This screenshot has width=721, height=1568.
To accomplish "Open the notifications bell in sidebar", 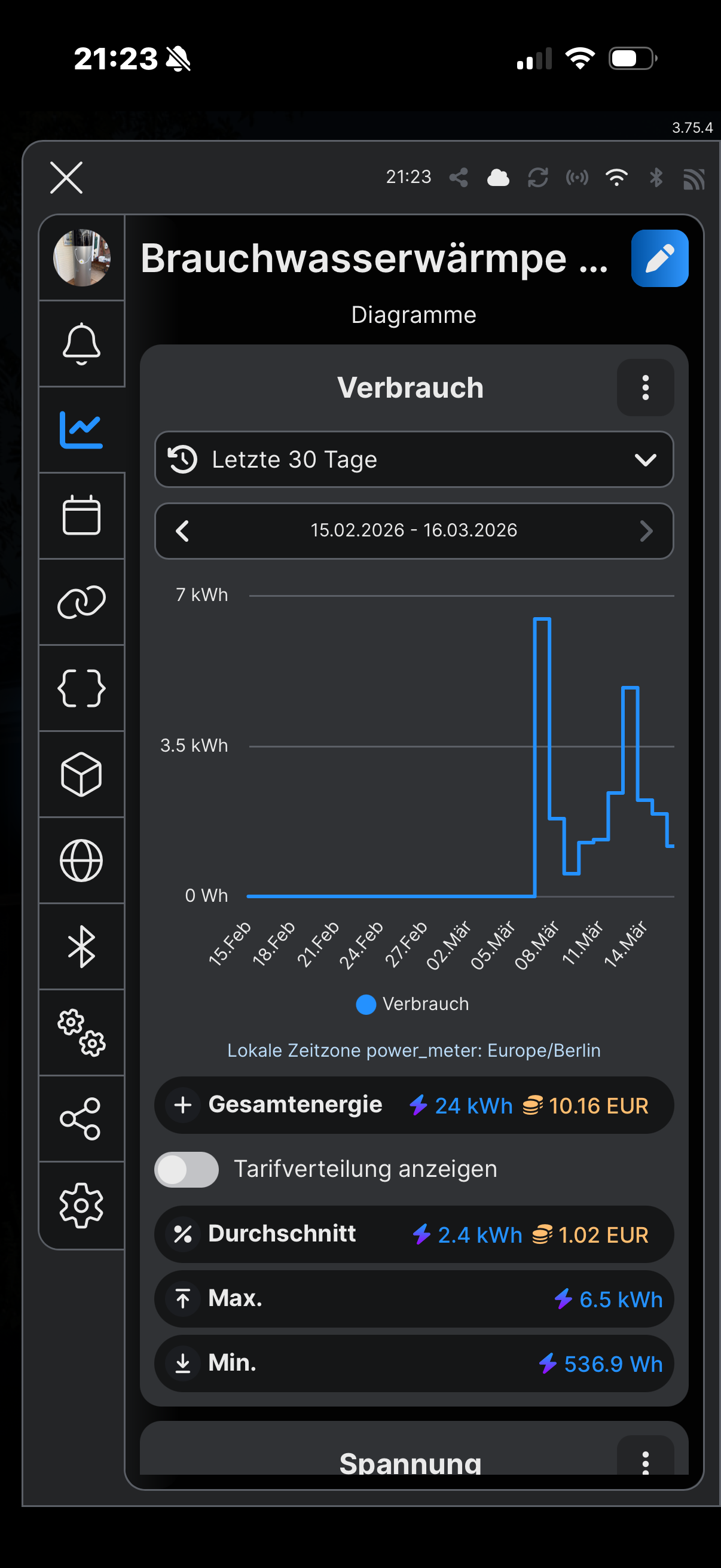I will pos(81,344).
